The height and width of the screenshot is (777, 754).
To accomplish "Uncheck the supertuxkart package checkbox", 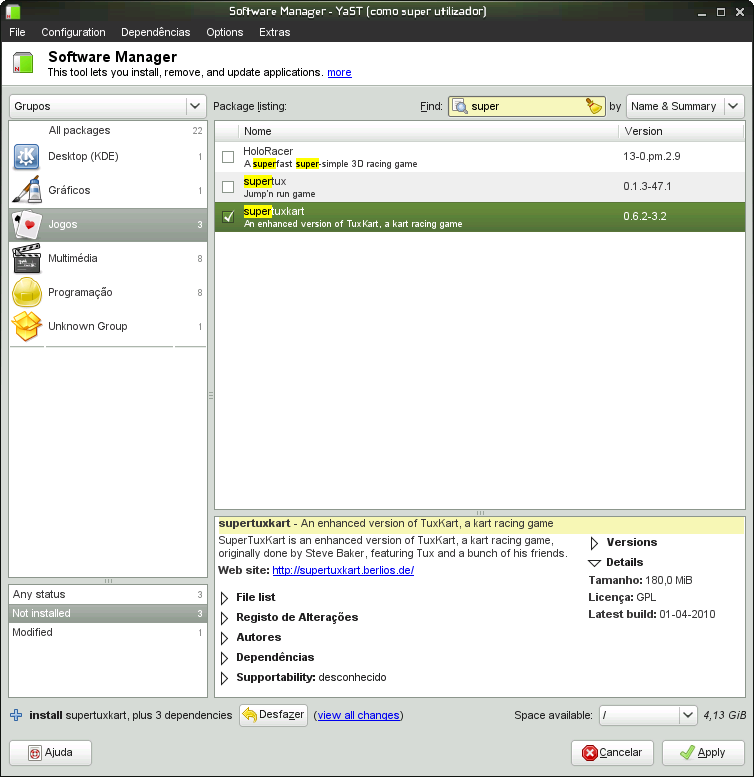I will [x=228, y=217].
